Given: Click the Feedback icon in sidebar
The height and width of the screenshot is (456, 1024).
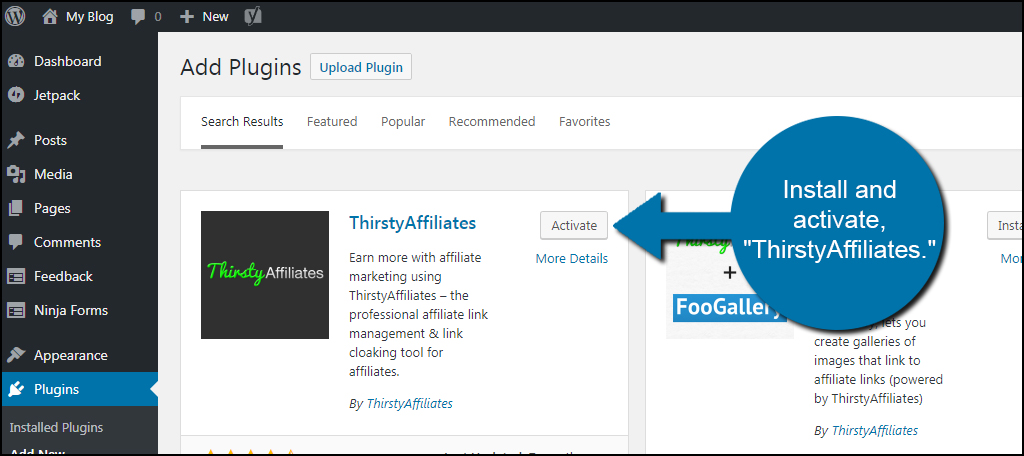Looking at the screenshot, I should pos(16,276).
